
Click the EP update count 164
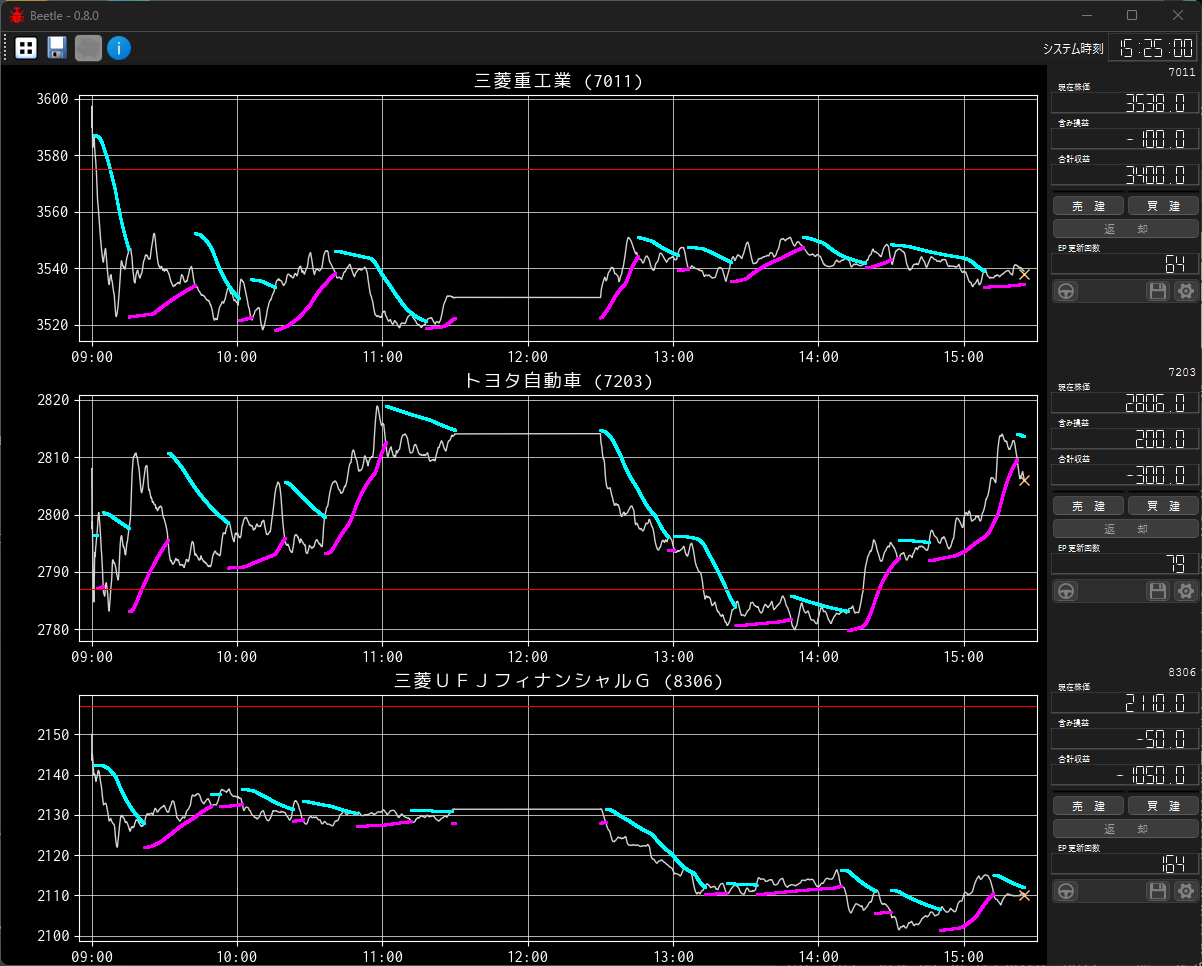point(1126,864)
